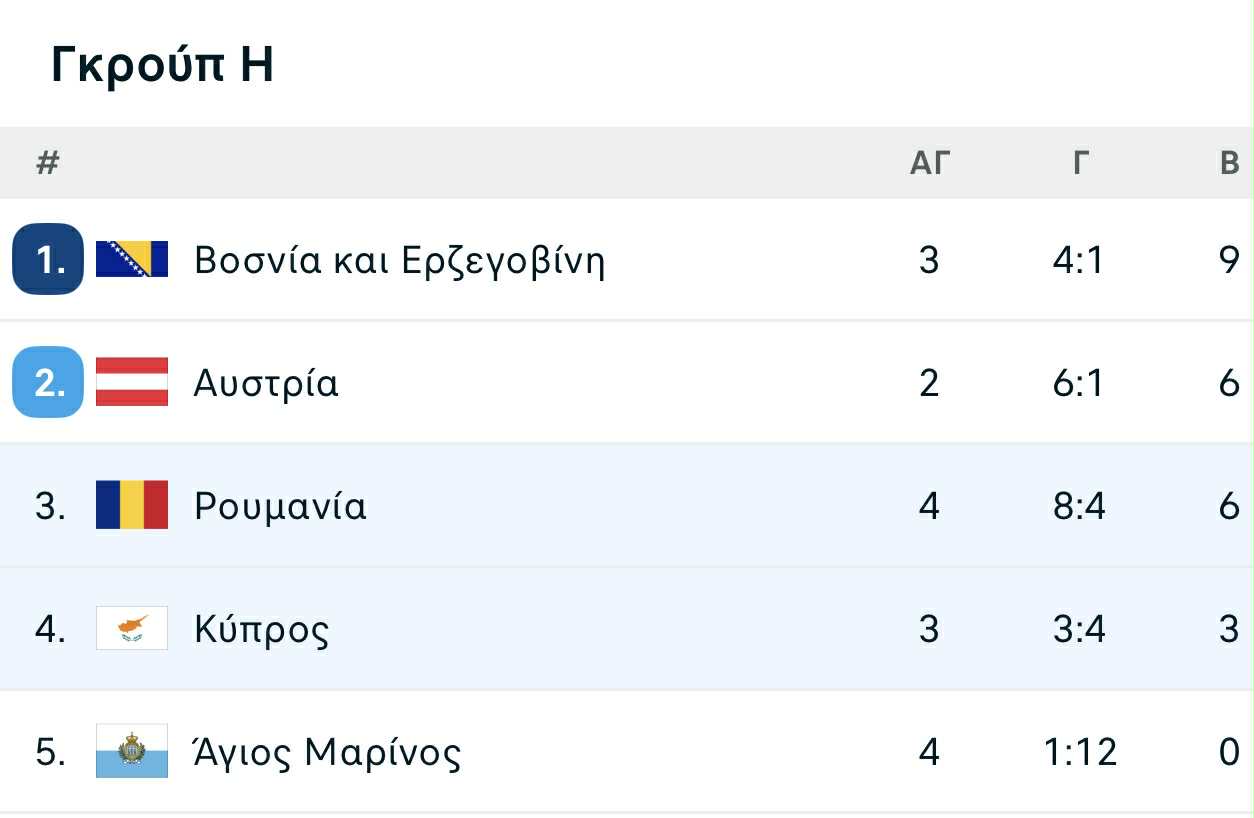Click the Bosnia and Herzegovina flag icon
The width and height of the screenshot is (1254, 818).
(132, 259)
